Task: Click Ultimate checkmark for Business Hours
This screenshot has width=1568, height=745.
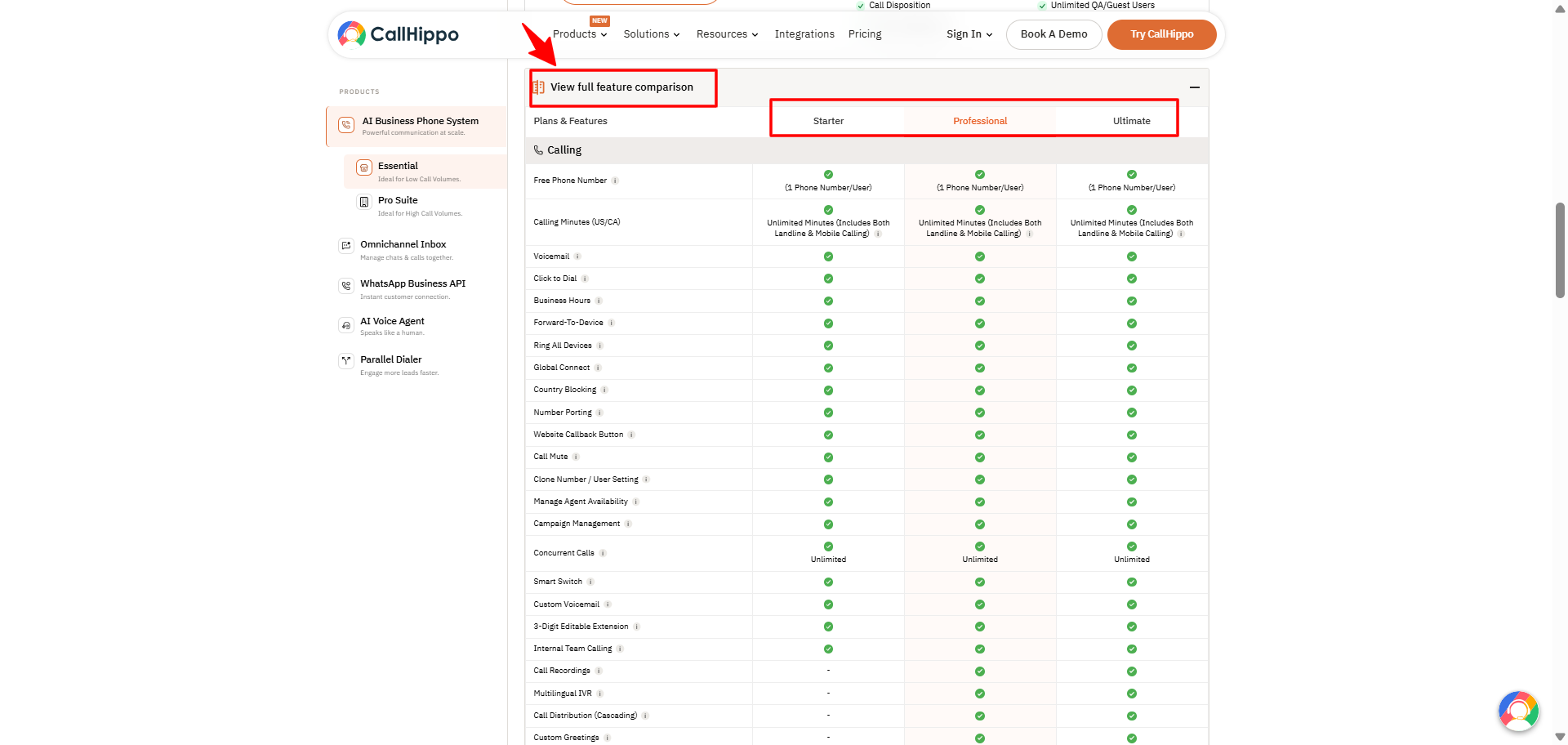Action: click(x=1132, y=301)
